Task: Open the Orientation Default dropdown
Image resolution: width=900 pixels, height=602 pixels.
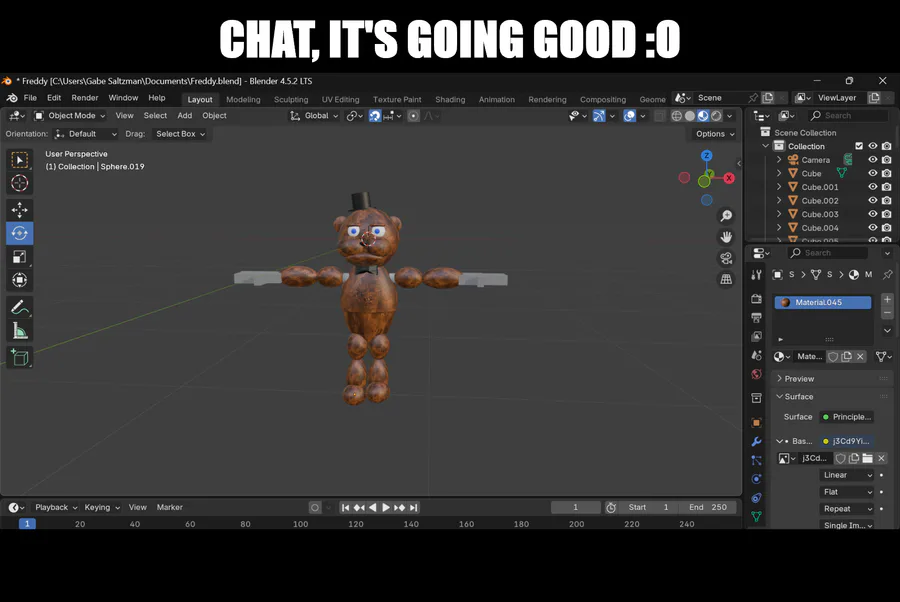Action: 86,134
